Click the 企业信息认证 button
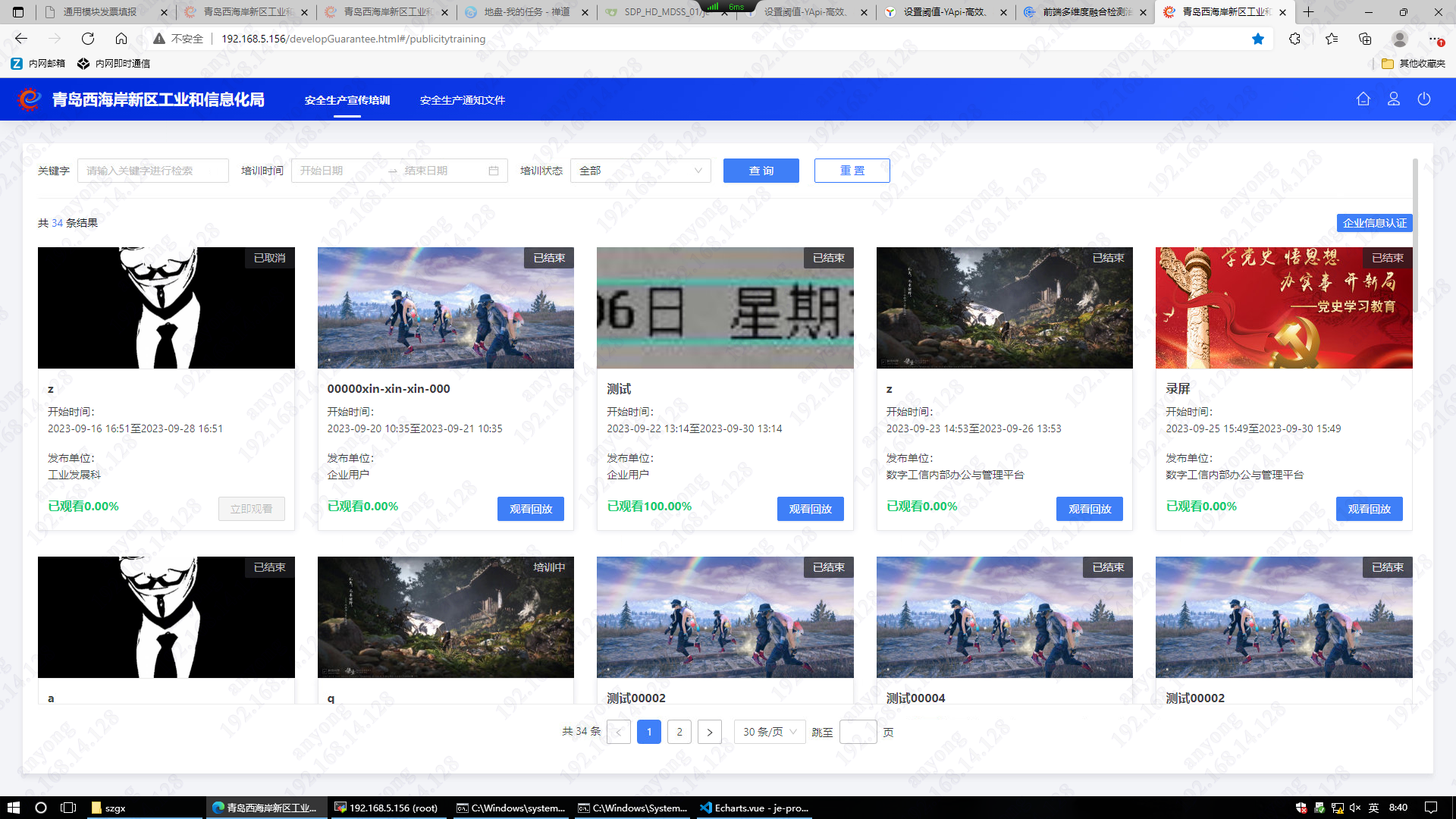This screenshot has width=1456, height=819. 1375,223
